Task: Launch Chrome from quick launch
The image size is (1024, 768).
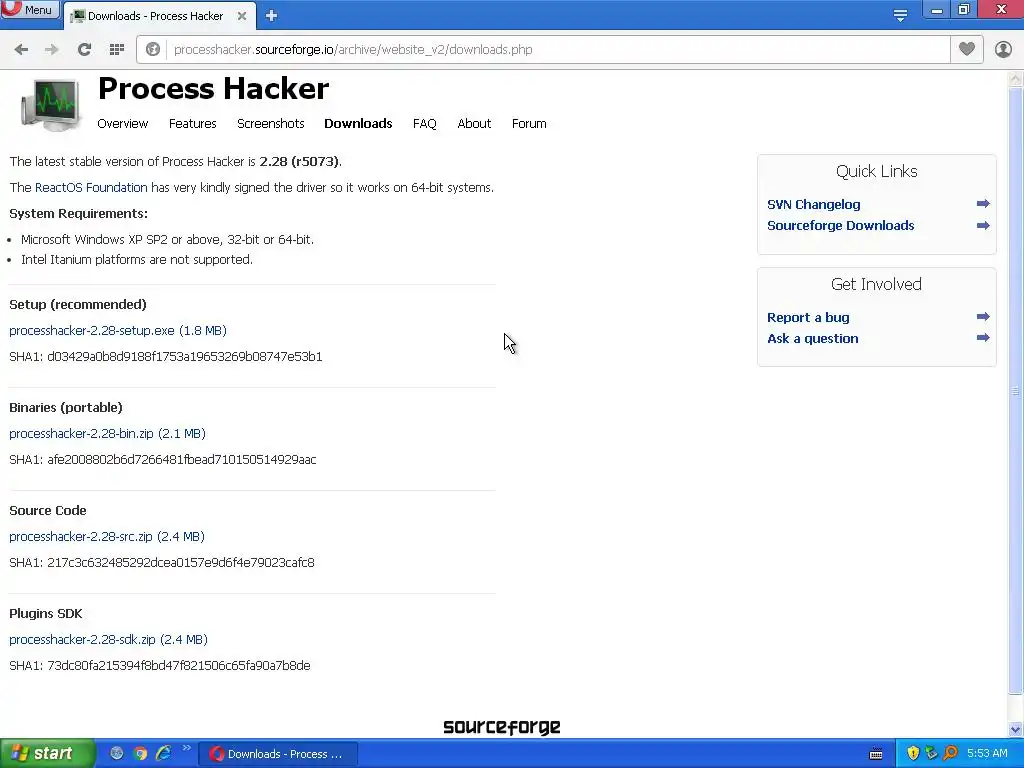Action: pos(140,754)
